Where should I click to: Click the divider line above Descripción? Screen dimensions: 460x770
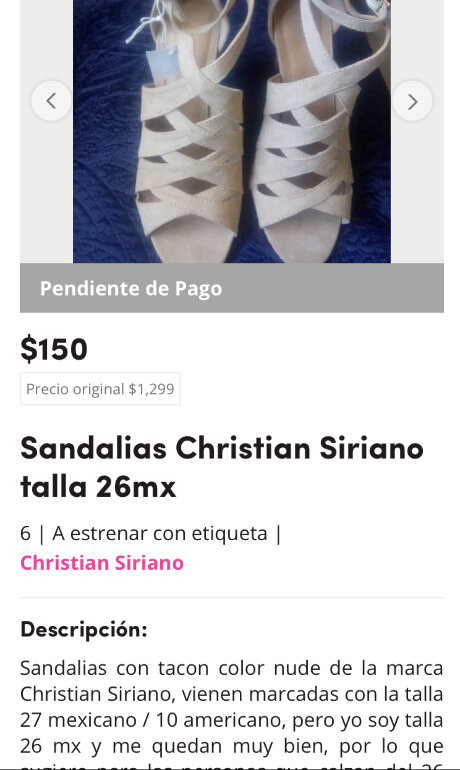pyautogui.click(x=232, y=598)
